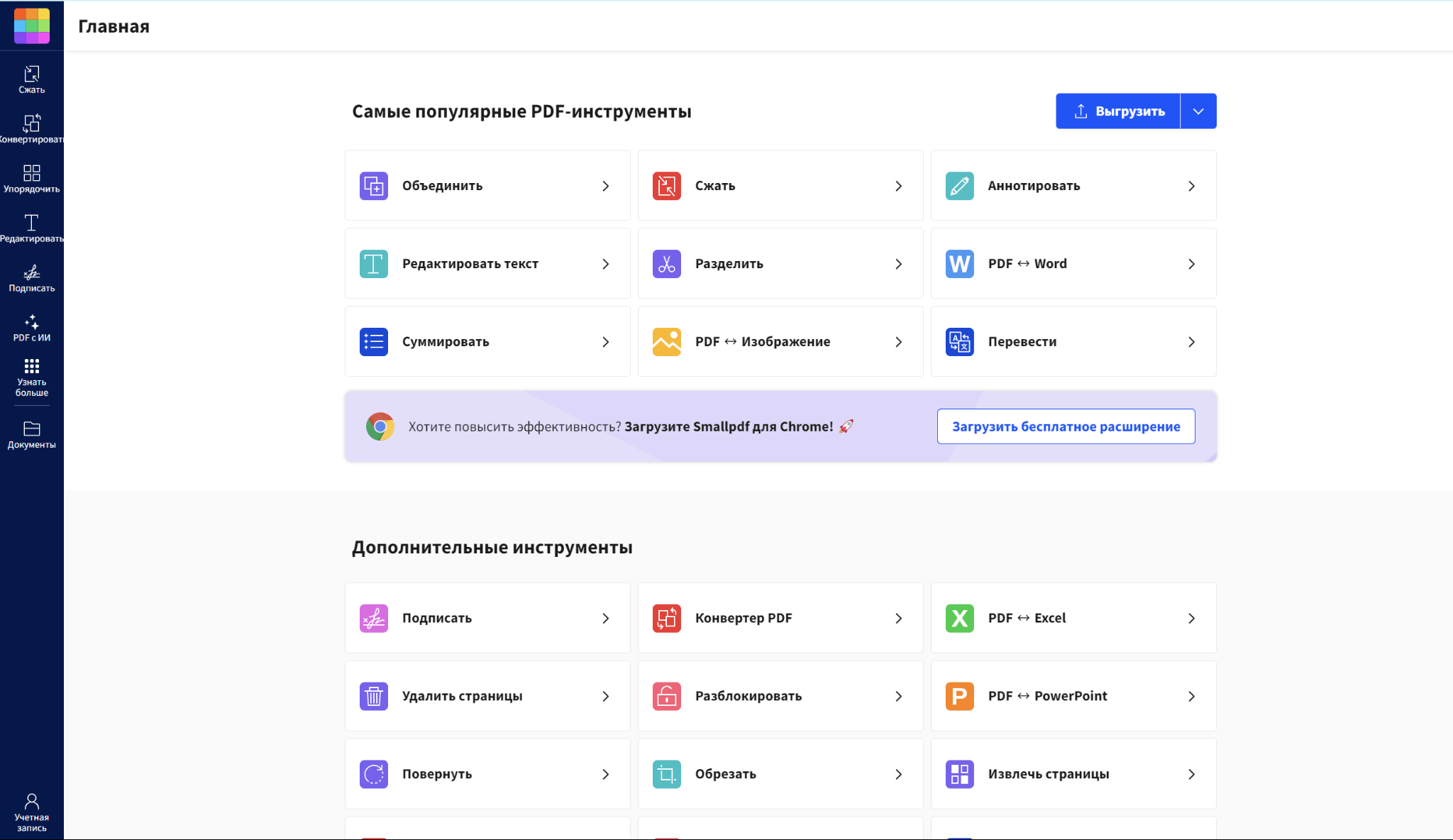Click the PDF ↔ Excel green icon

coord(959,619)
